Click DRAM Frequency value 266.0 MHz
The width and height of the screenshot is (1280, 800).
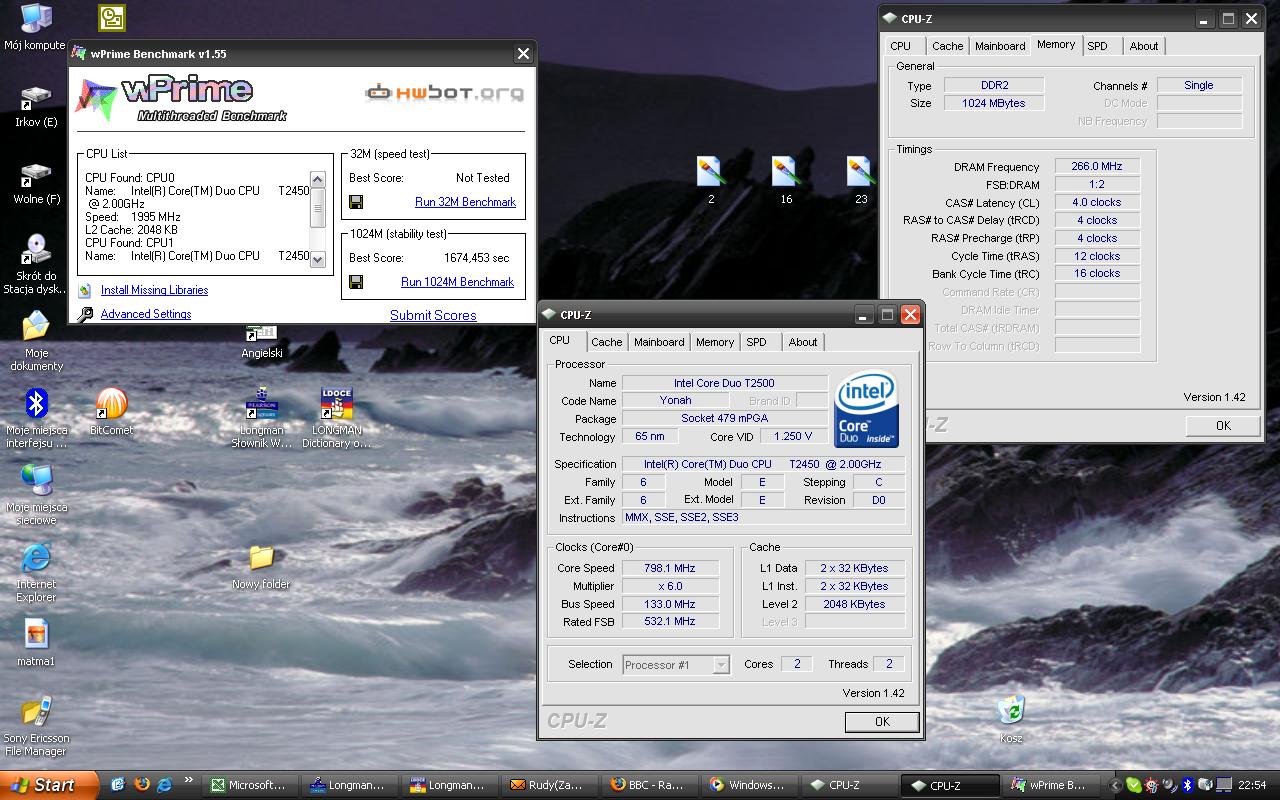1097,167
